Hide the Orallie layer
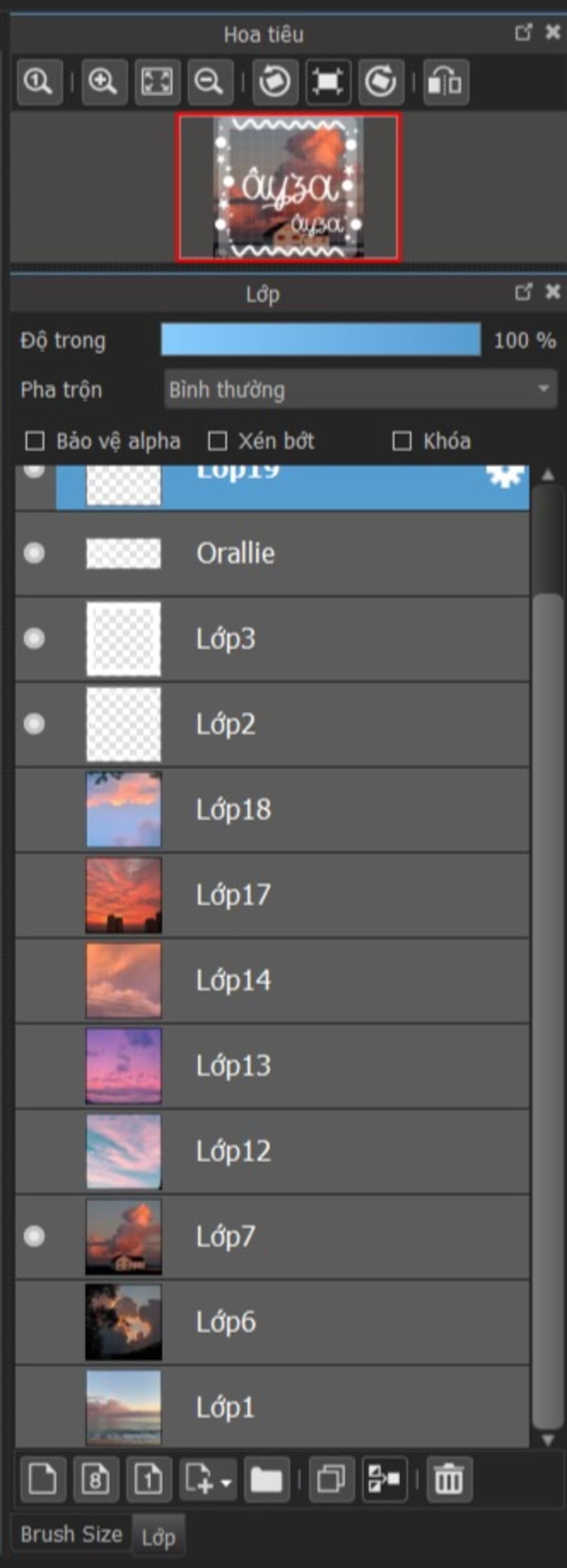Screen dimensions: 567x1568 34,553
